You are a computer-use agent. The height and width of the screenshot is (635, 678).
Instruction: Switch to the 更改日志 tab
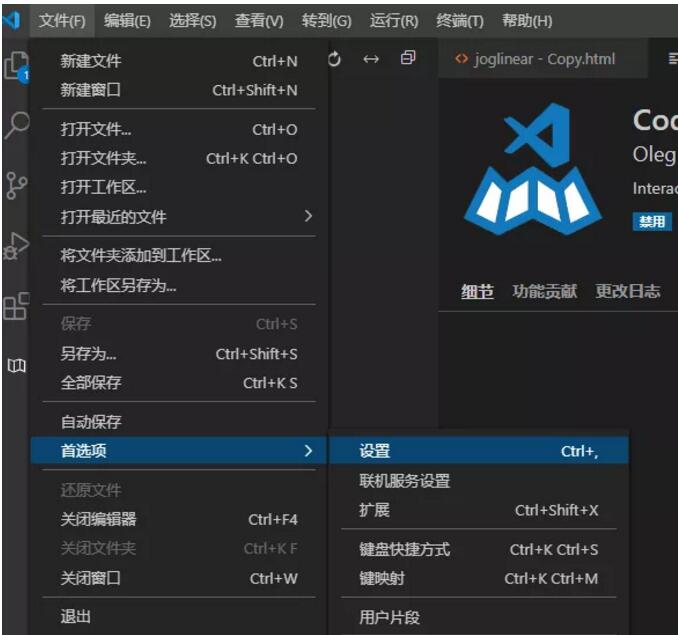pyautogui.click(x=628, y=291)
